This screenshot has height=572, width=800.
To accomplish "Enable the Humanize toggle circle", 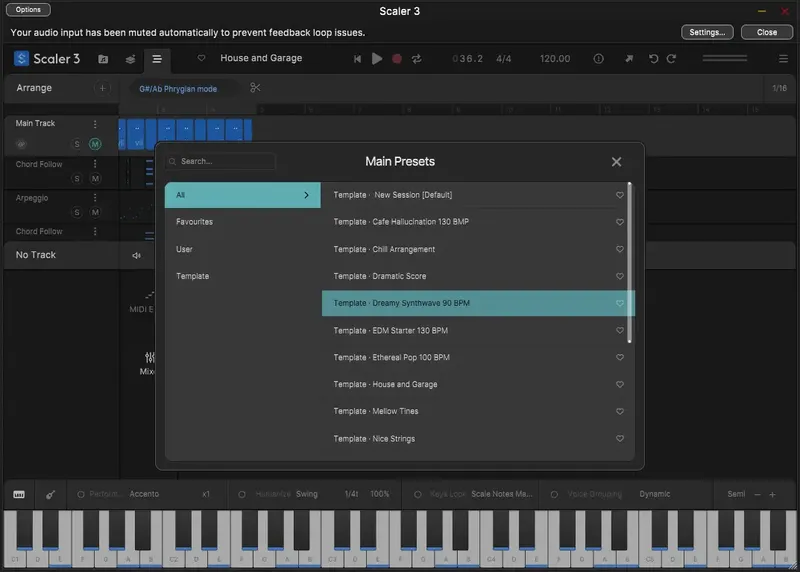I will click(242, 494).
